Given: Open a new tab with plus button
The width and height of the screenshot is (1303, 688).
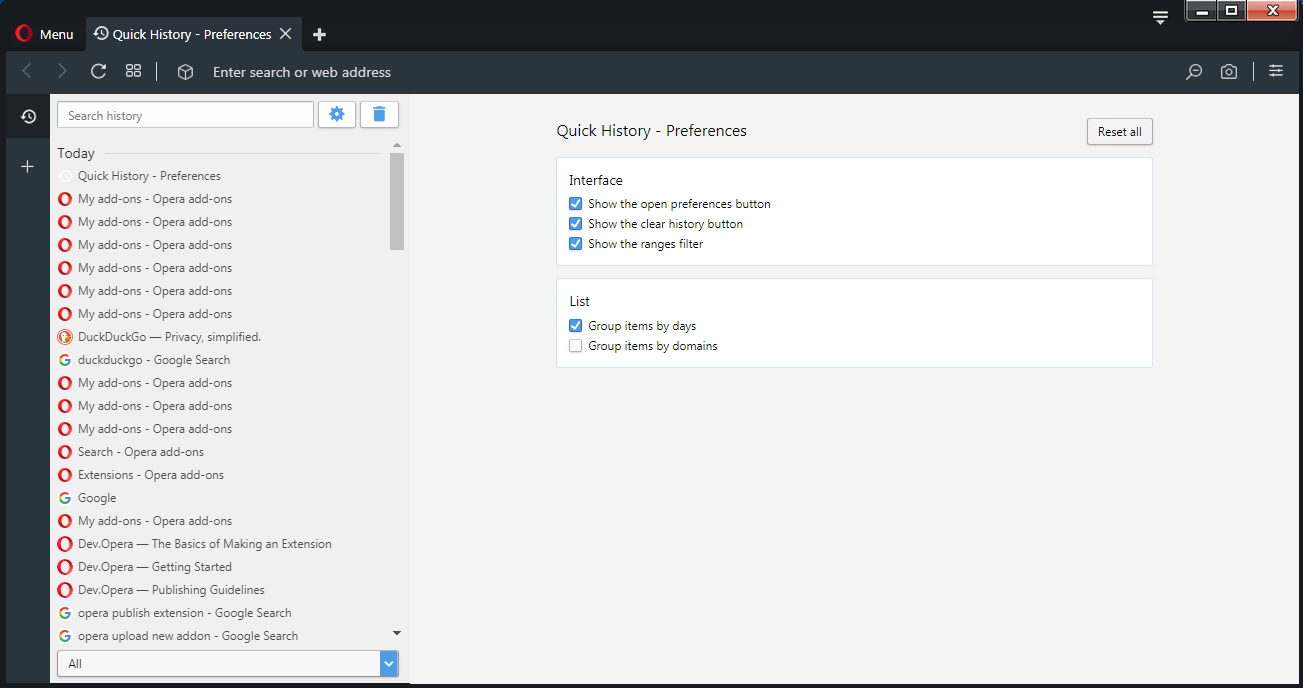Looking at the screenshot, I should click(319, 35).
